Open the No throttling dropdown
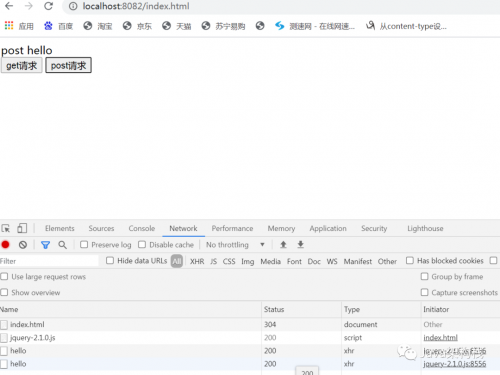This screenshot has width=500, height=375. point(235,245)
